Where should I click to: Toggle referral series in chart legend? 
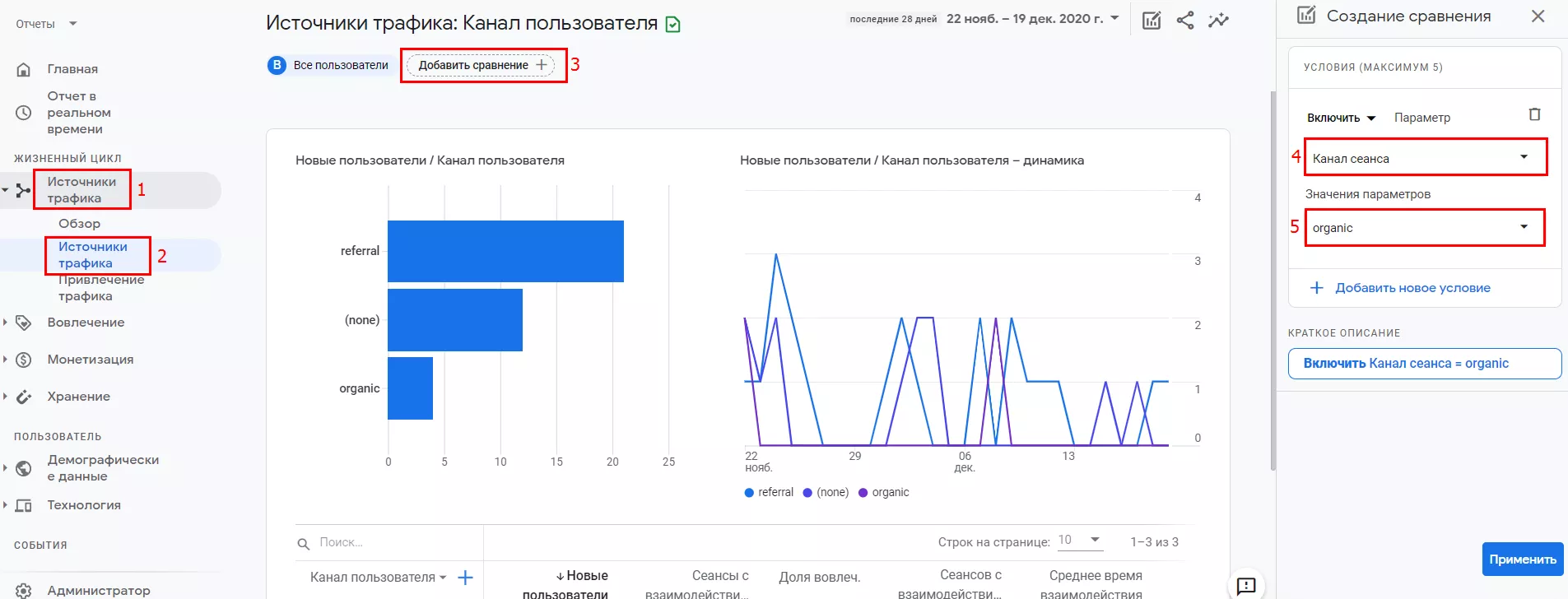[769, 492]
